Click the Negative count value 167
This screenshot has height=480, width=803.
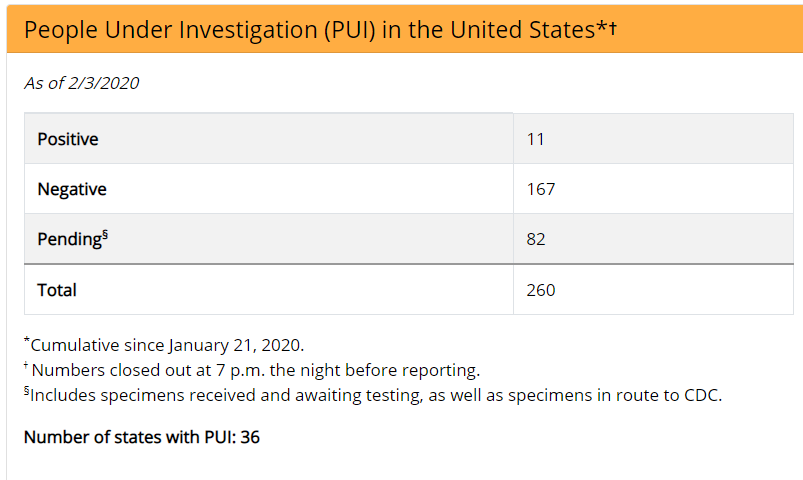tap(540, 189)
